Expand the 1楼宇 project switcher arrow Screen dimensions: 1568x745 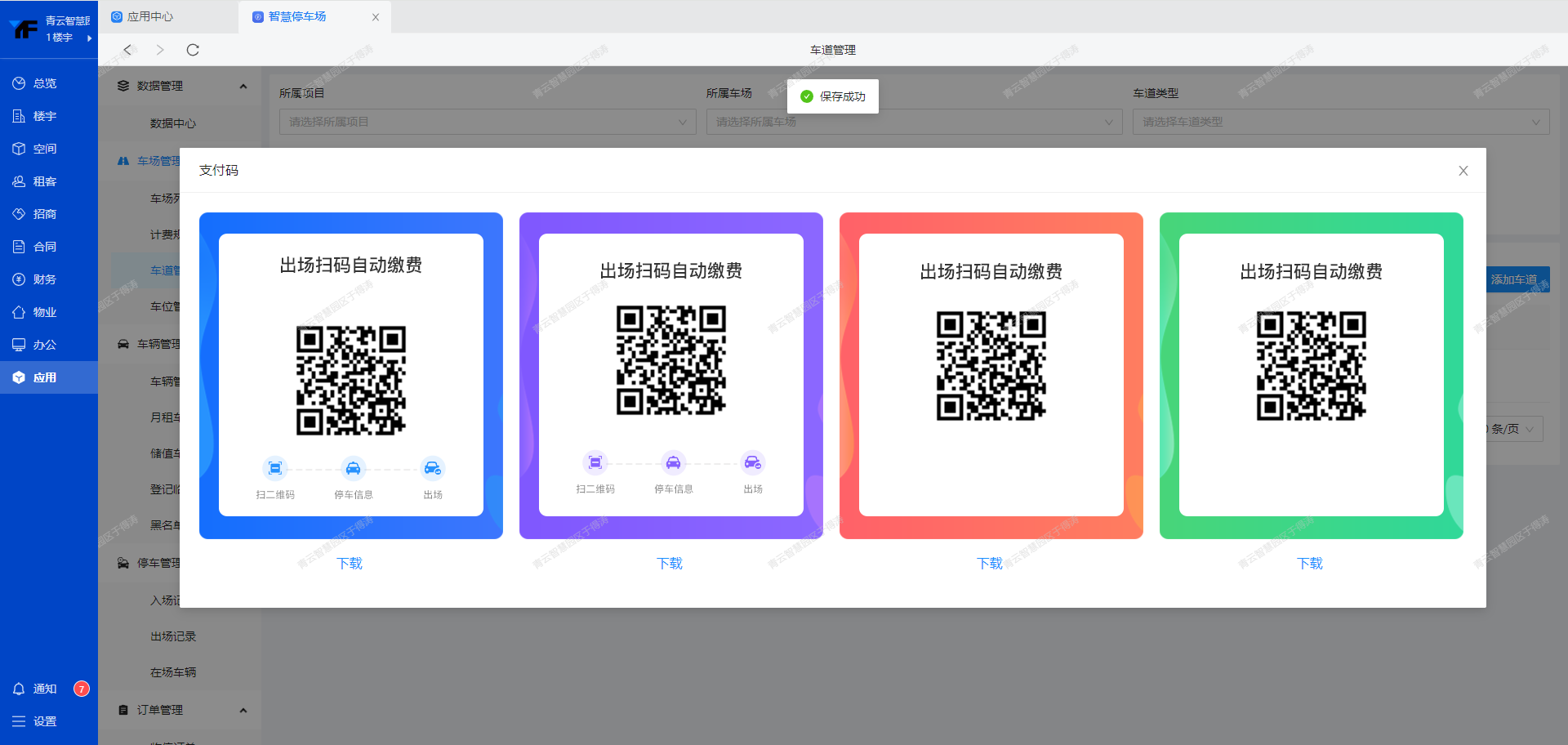click(89, 38)
